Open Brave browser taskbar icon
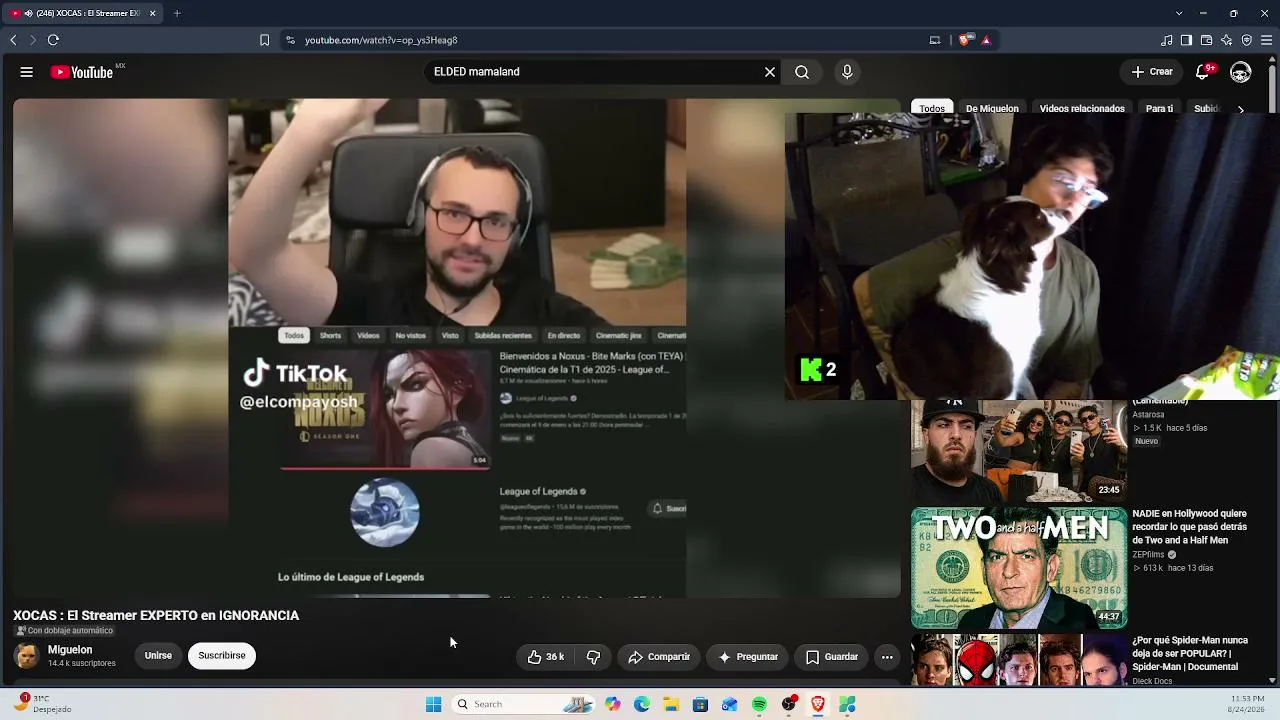1280x720 pixels. click(818, 704)
